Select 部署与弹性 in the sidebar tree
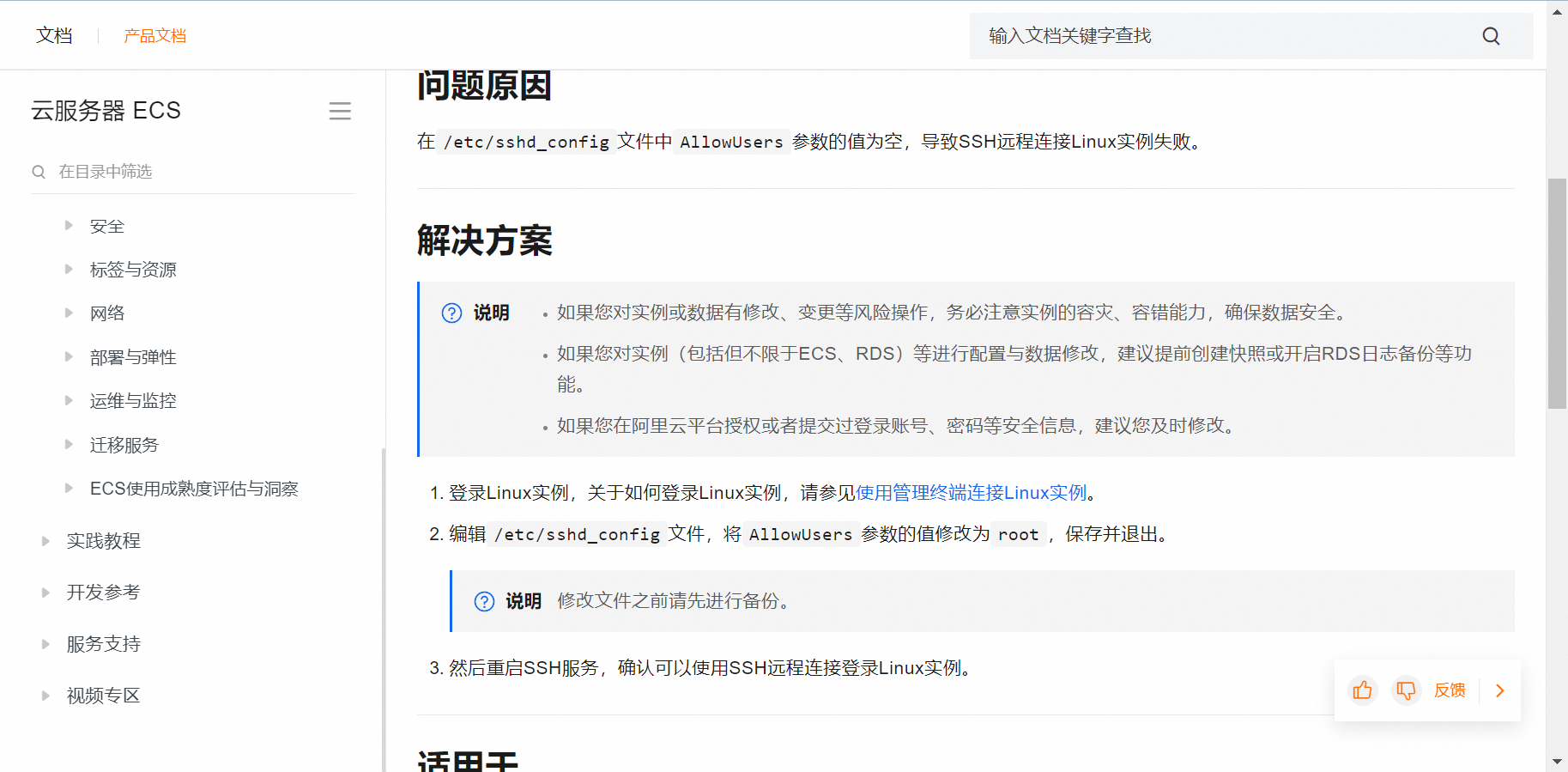1568x772 pixels. click(x=133, y=357)
